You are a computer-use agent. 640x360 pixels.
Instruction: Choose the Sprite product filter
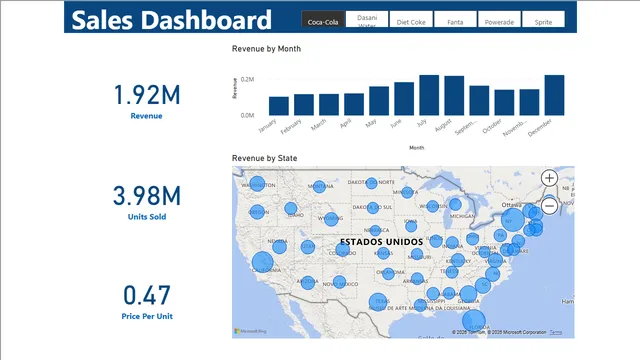[543, 19]
